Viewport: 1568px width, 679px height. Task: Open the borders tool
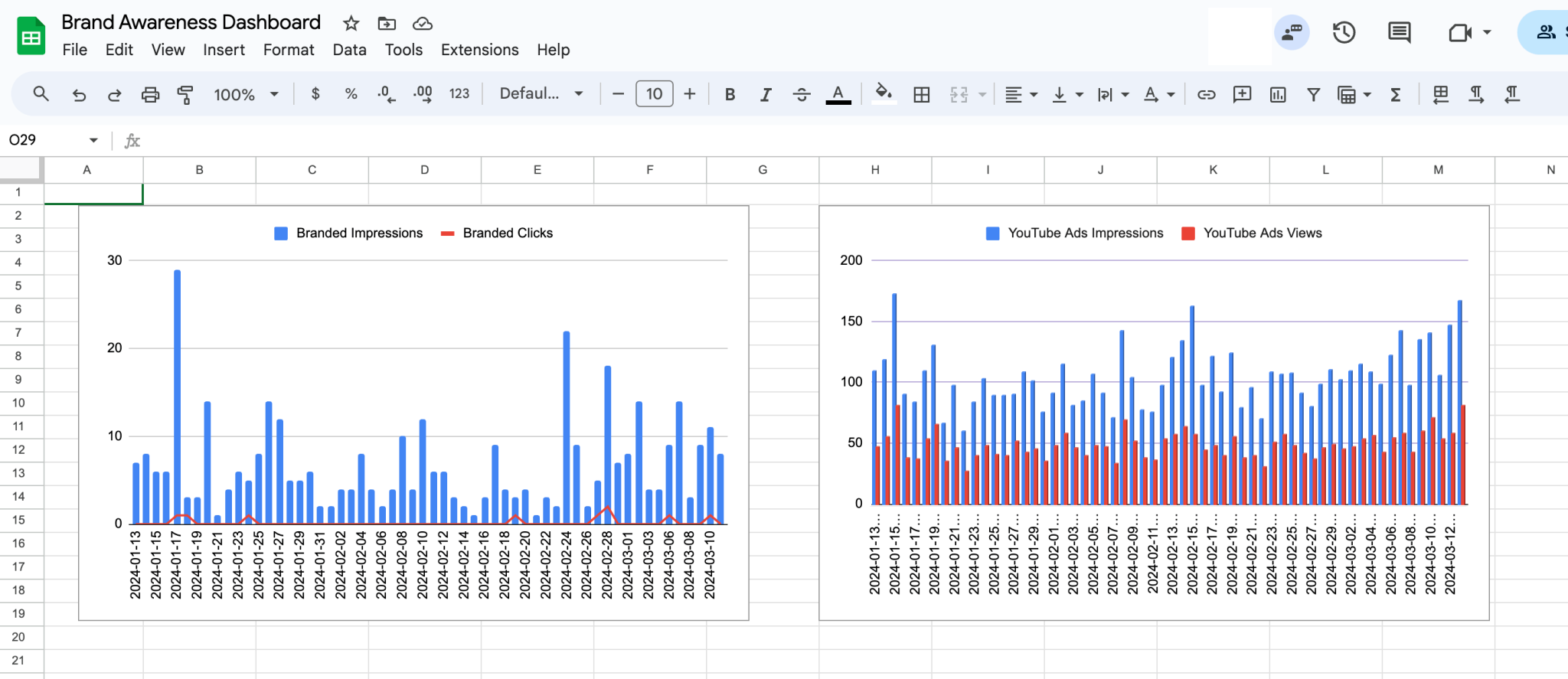(x=922, y=94)
